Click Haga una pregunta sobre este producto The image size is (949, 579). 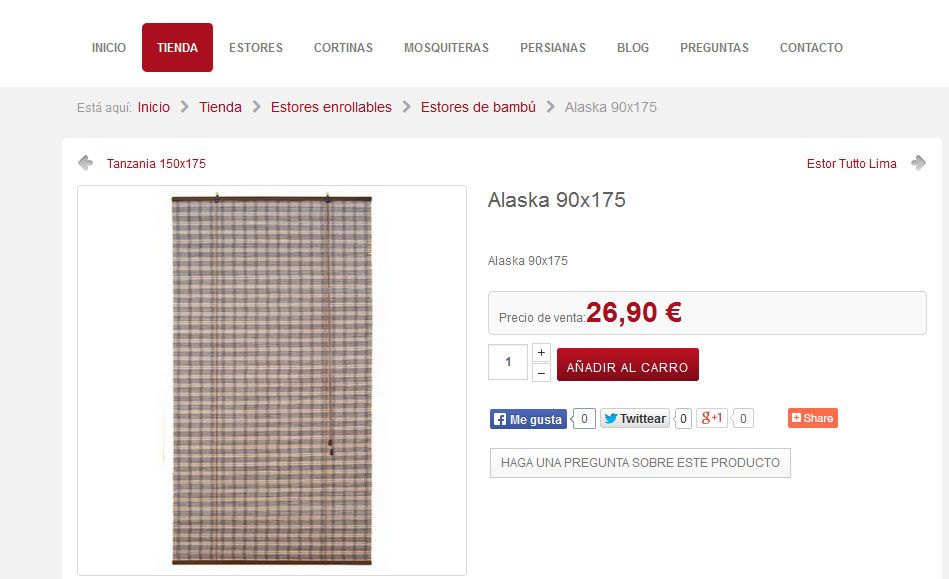(x=640, y=463)
